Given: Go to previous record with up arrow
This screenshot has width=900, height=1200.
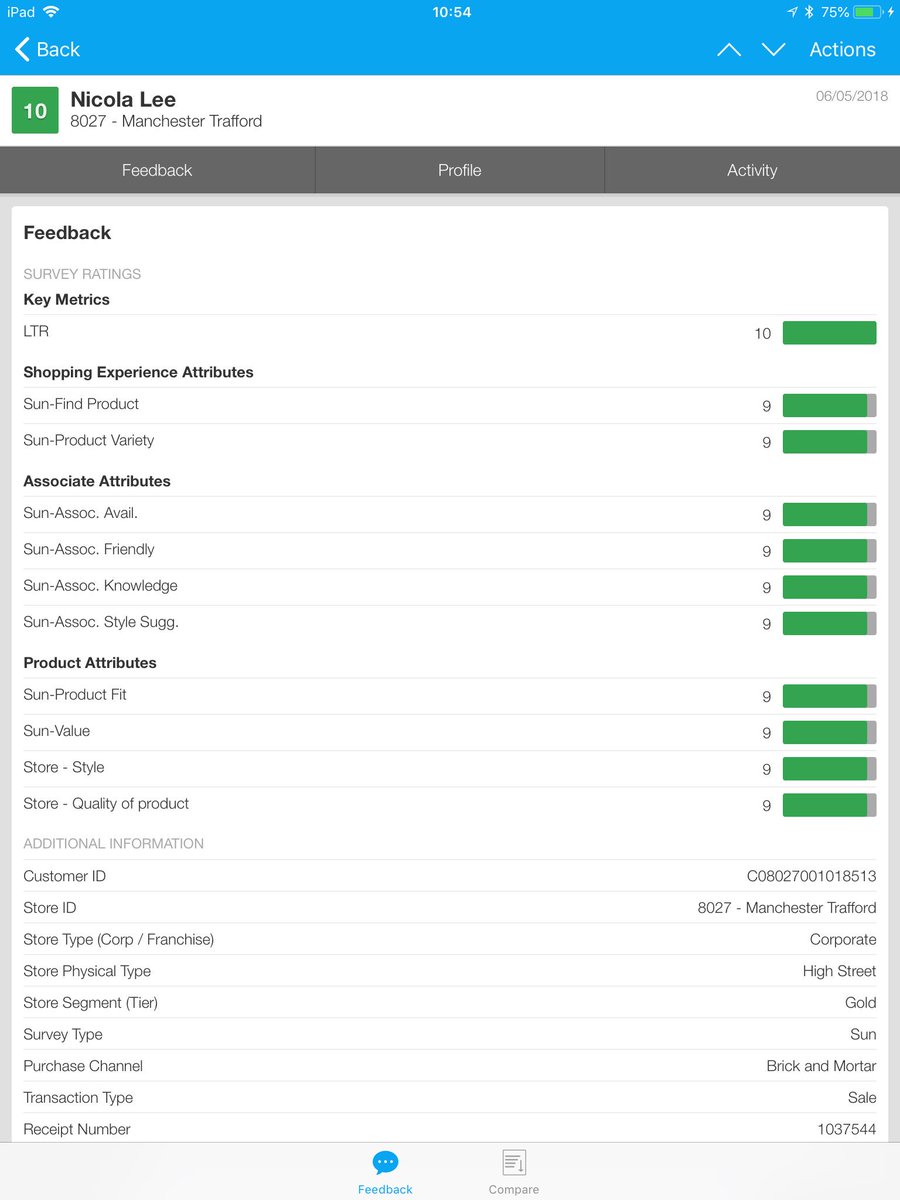Looking at the screenshot, I should [x=729, y=49].
